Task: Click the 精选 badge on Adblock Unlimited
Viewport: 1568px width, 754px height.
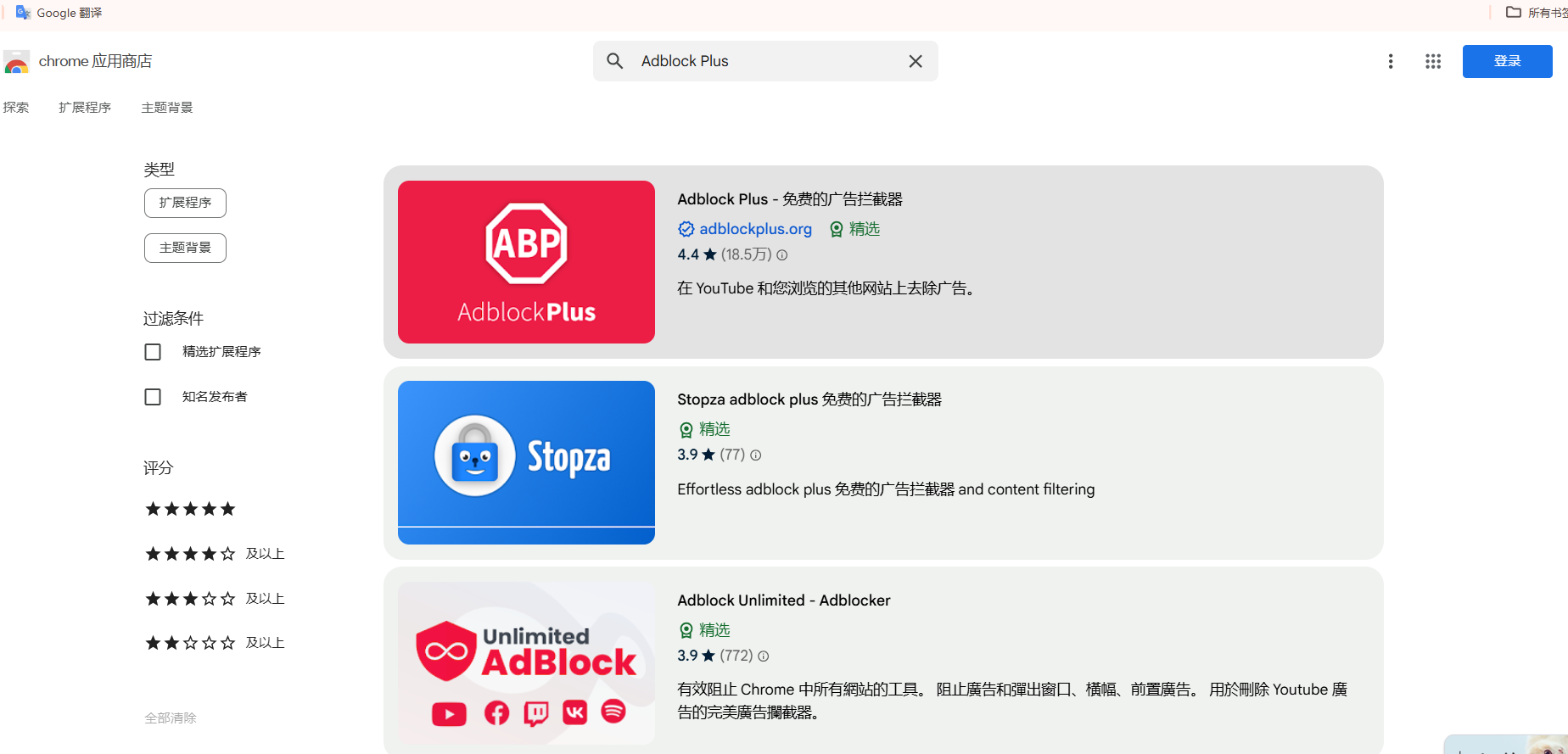Action: 704,630
